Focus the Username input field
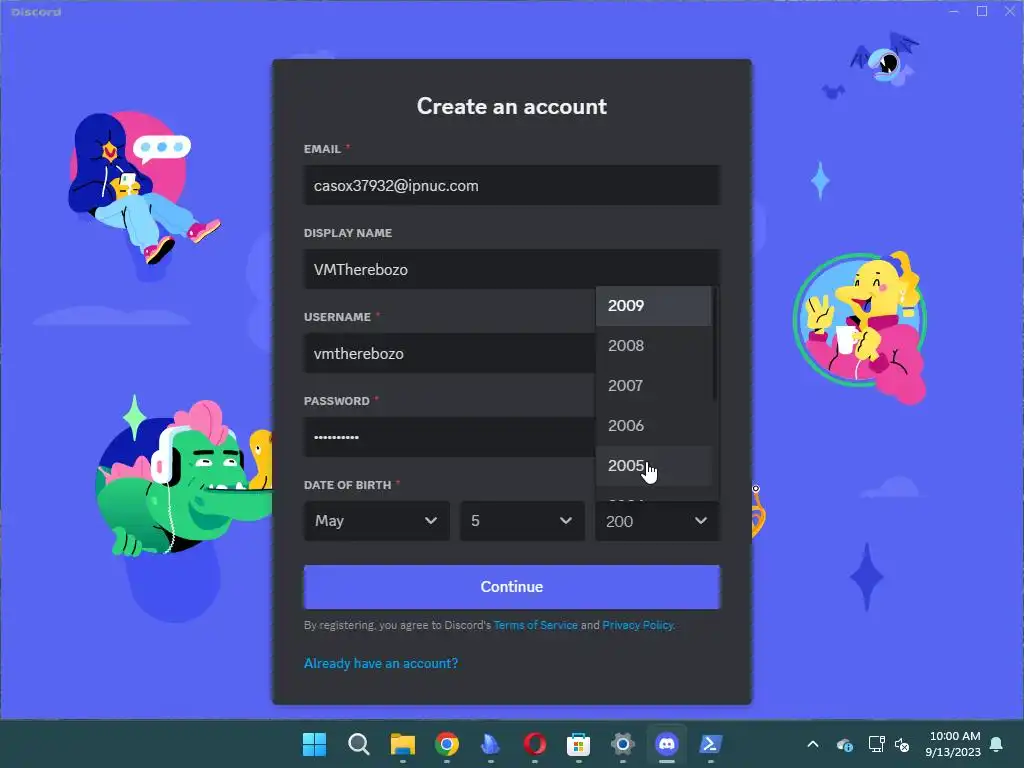1024x768 pixels. [449, 353]
